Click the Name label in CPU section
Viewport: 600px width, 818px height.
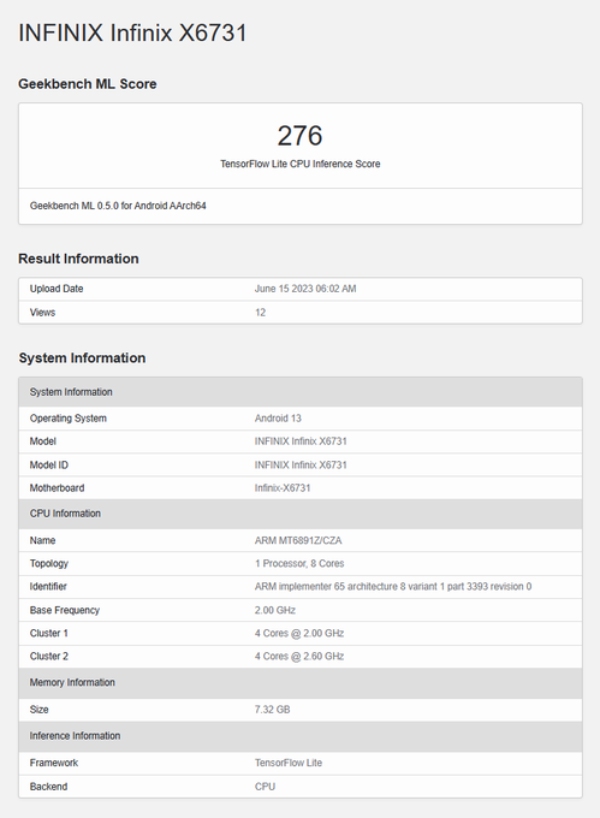coord(42,540)
